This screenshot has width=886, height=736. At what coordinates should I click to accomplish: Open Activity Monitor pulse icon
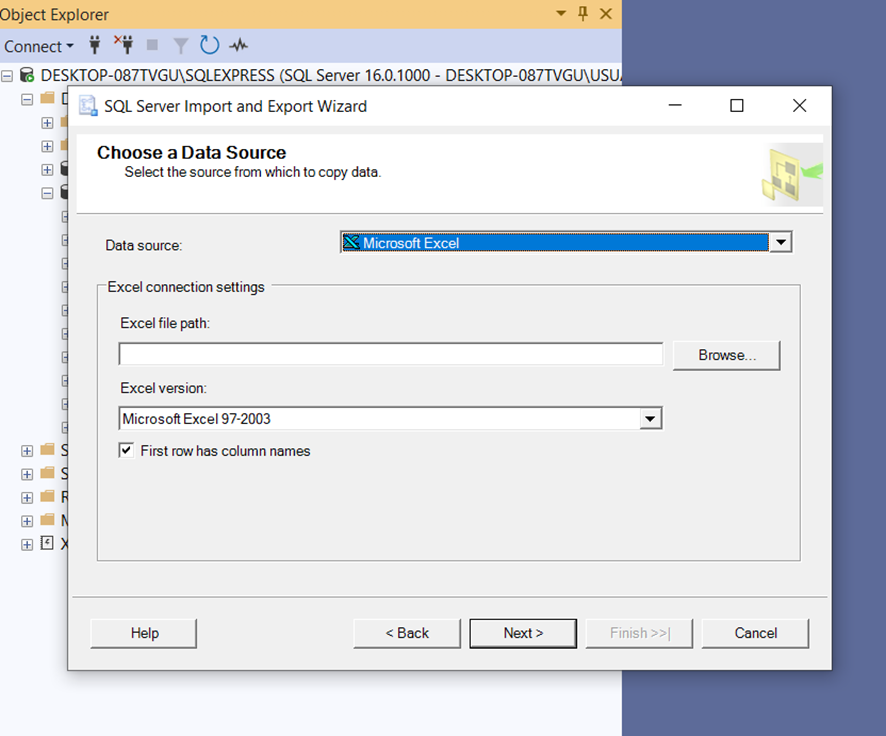click(238, 45)
